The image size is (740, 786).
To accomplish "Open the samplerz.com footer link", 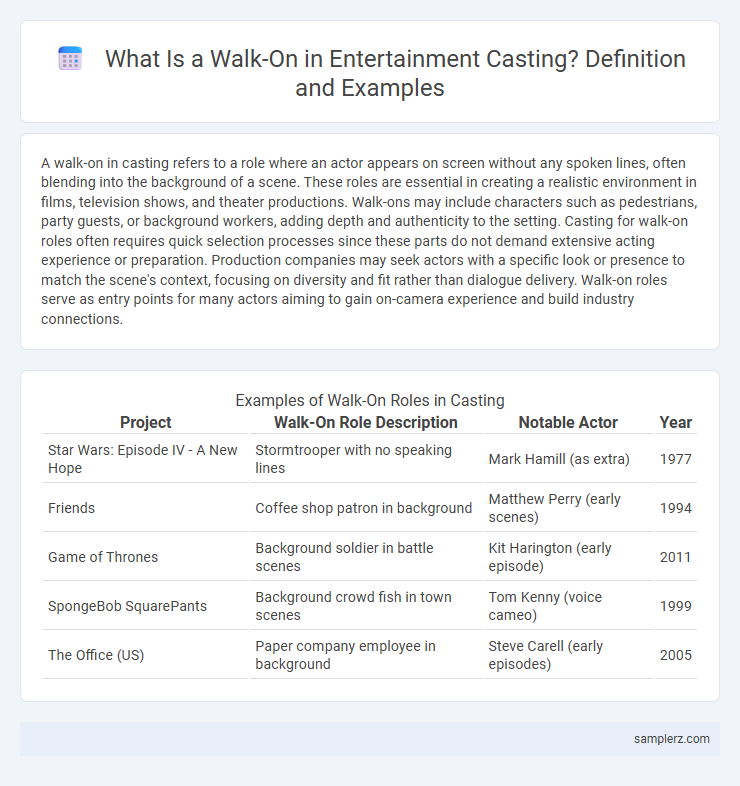I will pos(671,739).
